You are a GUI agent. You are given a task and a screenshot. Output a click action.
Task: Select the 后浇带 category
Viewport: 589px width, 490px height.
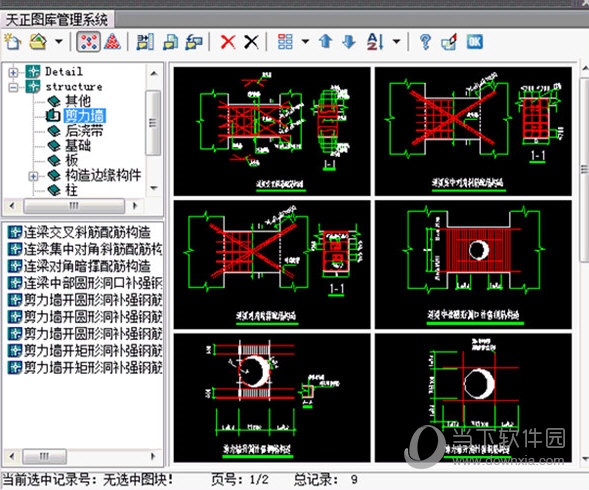pyautogui.click(x=84, y=131)
